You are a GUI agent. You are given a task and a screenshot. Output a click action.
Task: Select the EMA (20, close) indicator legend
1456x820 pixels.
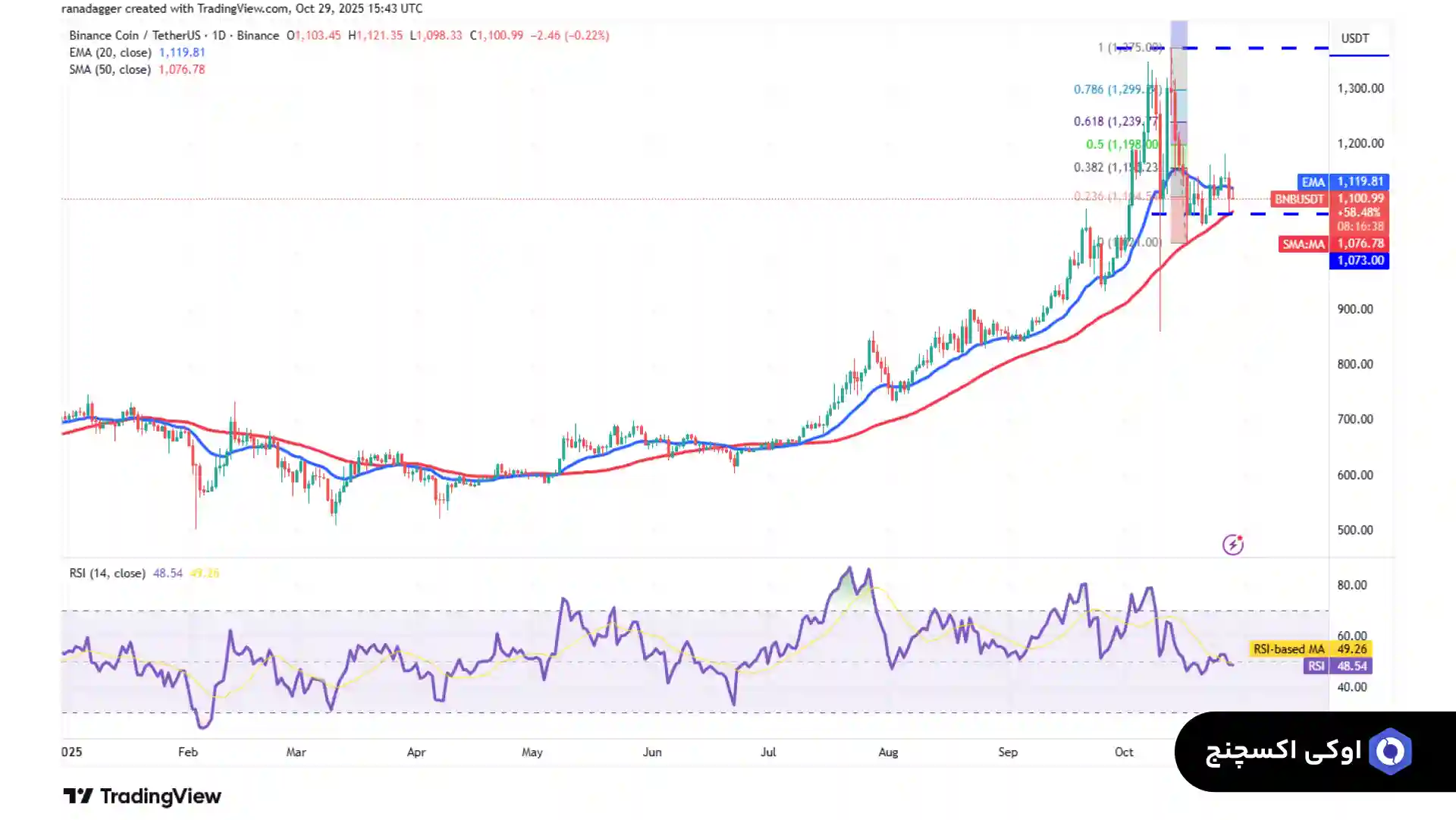coord(110,52)
